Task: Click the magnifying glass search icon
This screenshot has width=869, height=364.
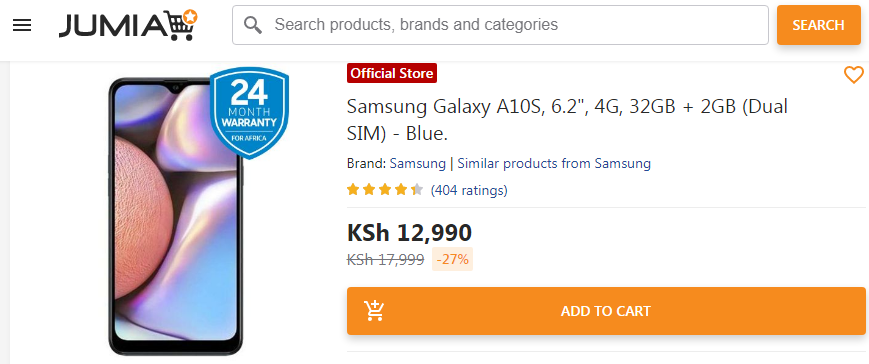Action: tap(253, 25)
